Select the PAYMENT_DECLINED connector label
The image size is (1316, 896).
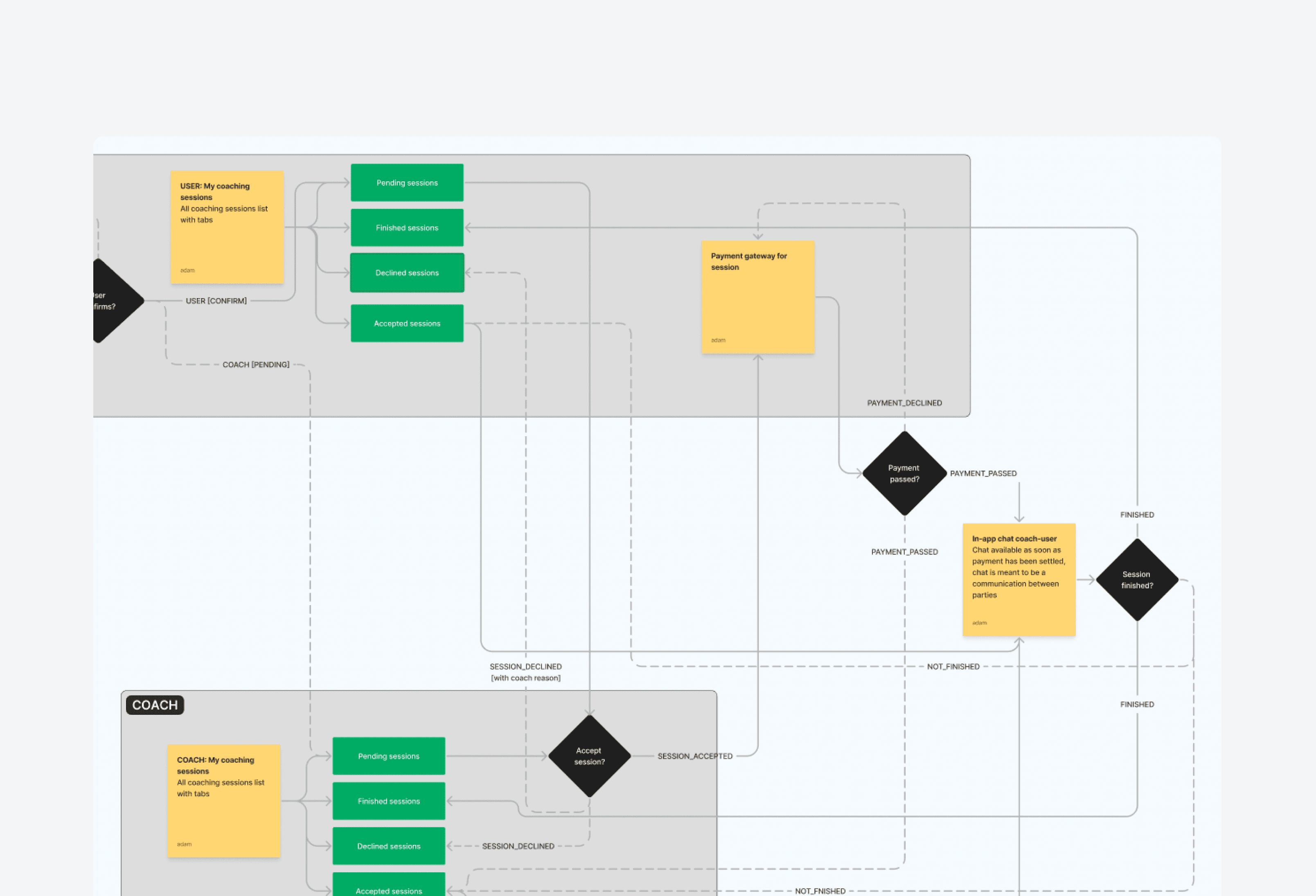point(904,403)
